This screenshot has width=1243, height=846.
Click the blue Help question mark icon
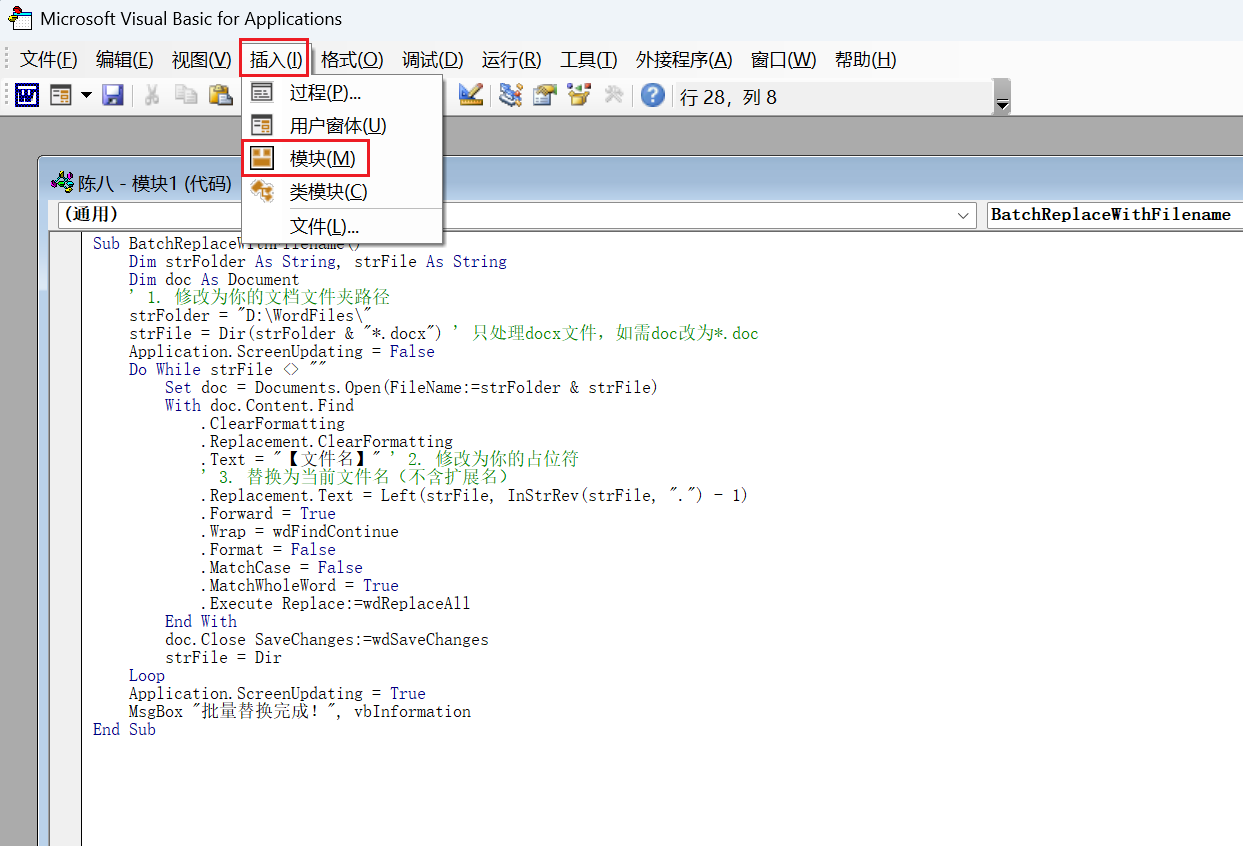pyautogui.click(x=653, y=95)
